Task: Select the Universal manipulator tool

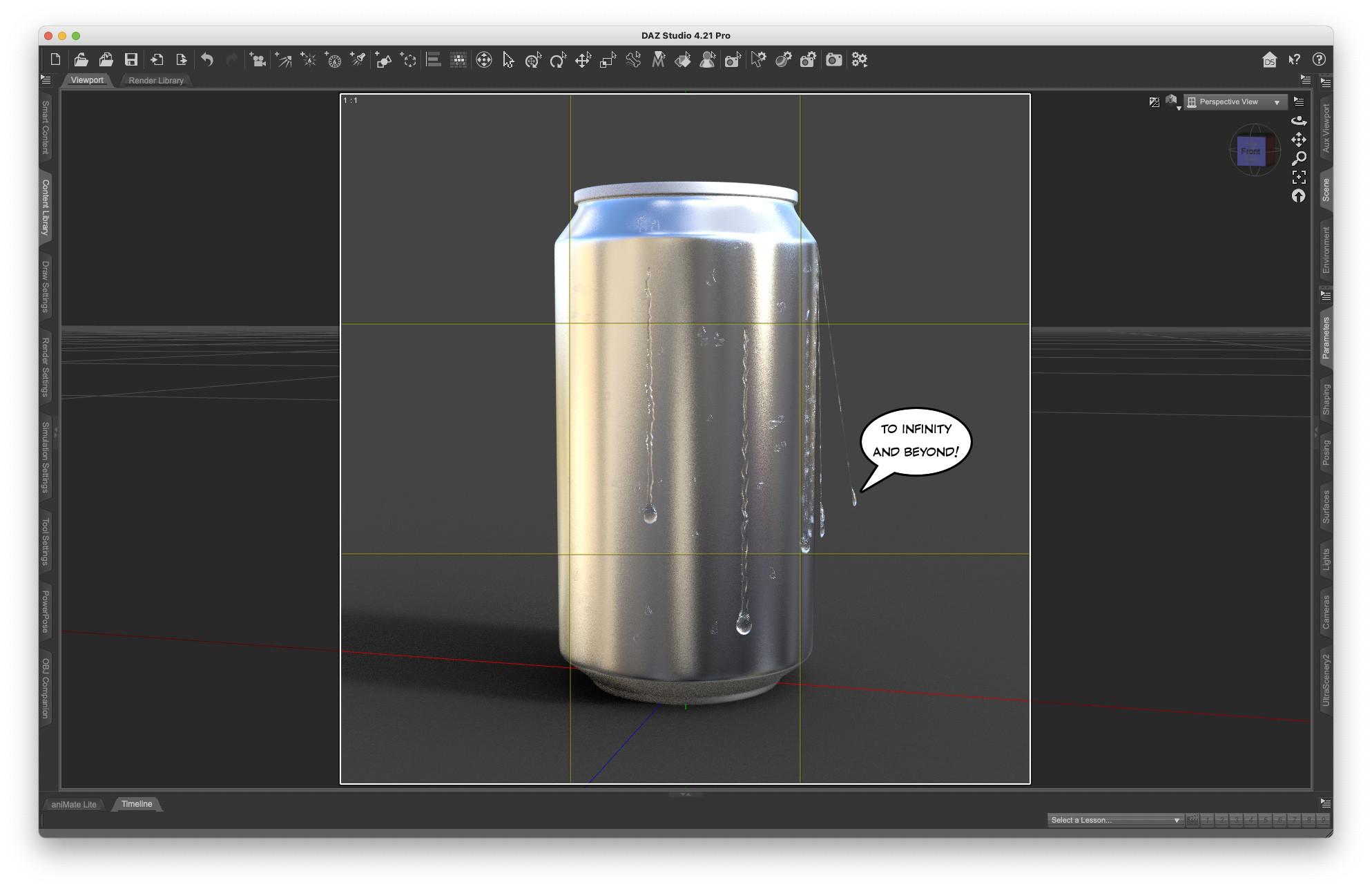Action: (x=483, y=60)
